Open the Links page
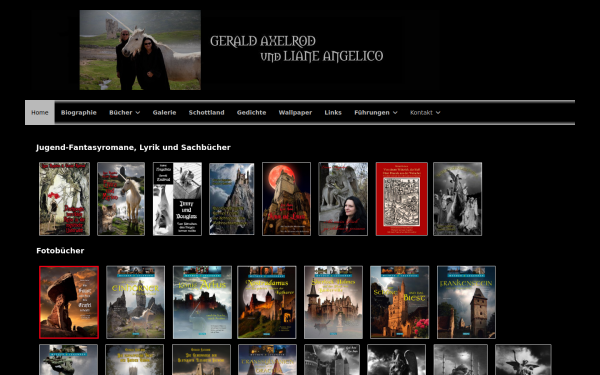Viewport: 600px width, 375px height. pos(333,112)
